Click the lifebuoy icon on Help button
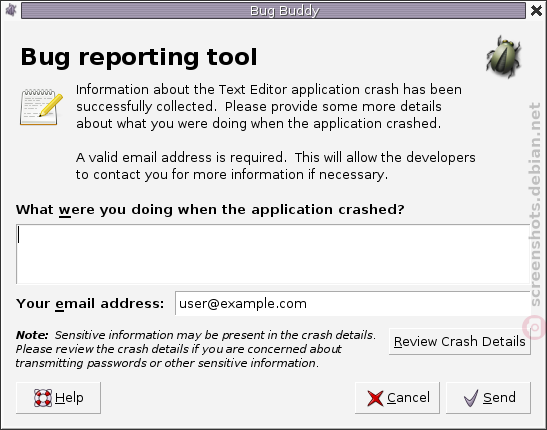Viewport: 547px width, 430px height. point(43,398)
